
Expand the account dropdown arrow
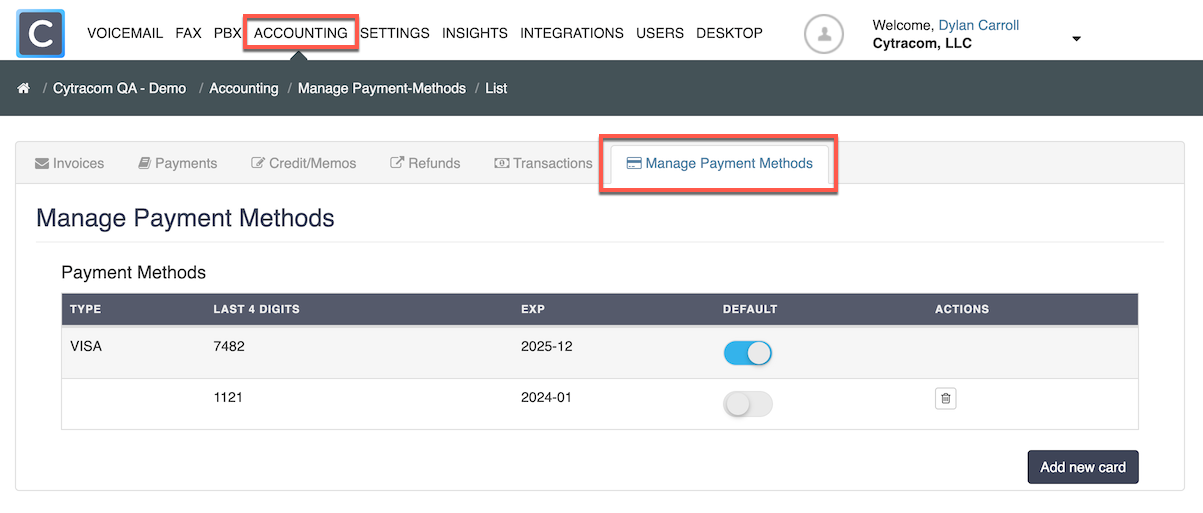1076,39
